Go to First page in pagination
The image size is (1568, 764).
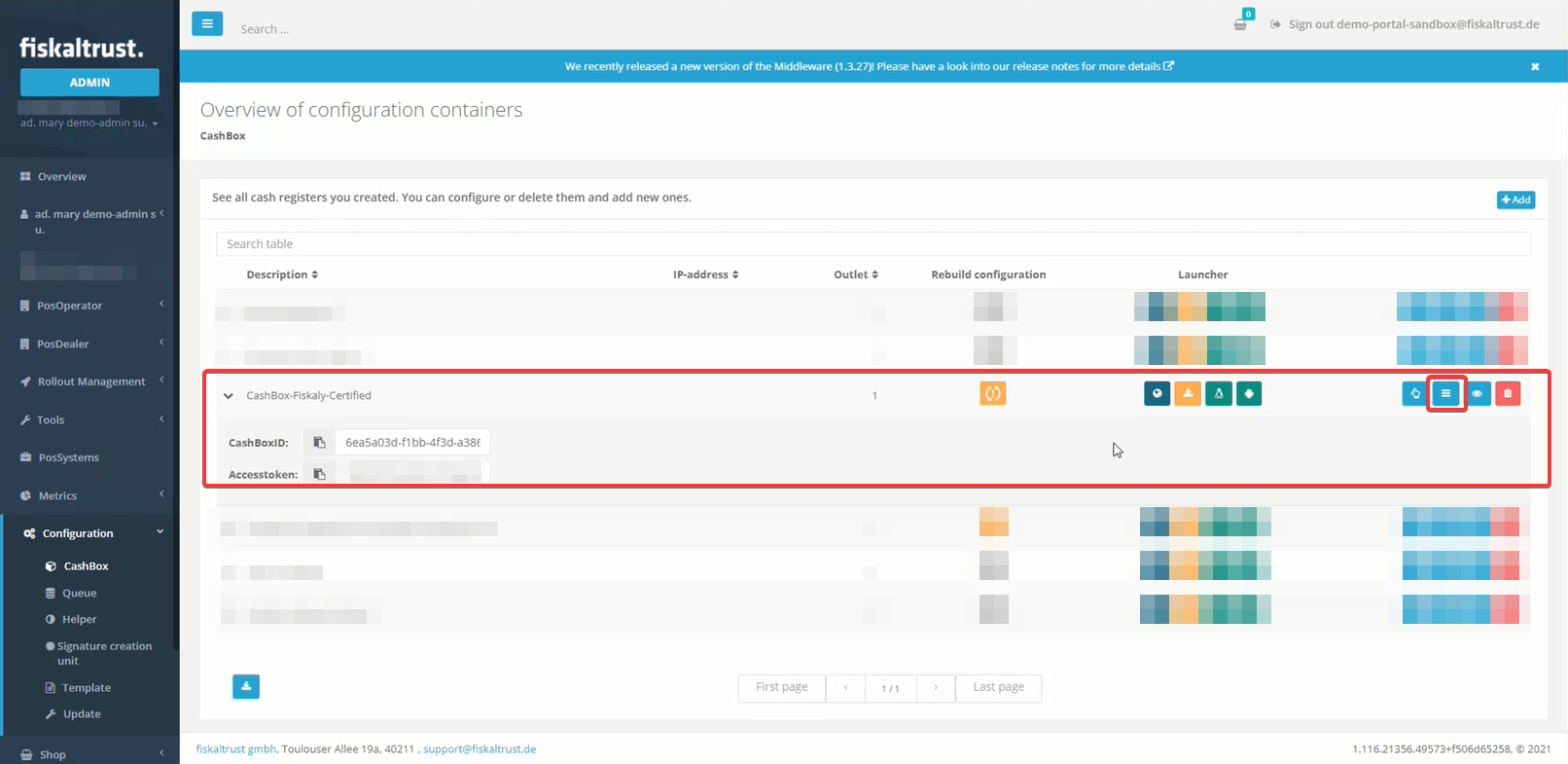(782, 687)
